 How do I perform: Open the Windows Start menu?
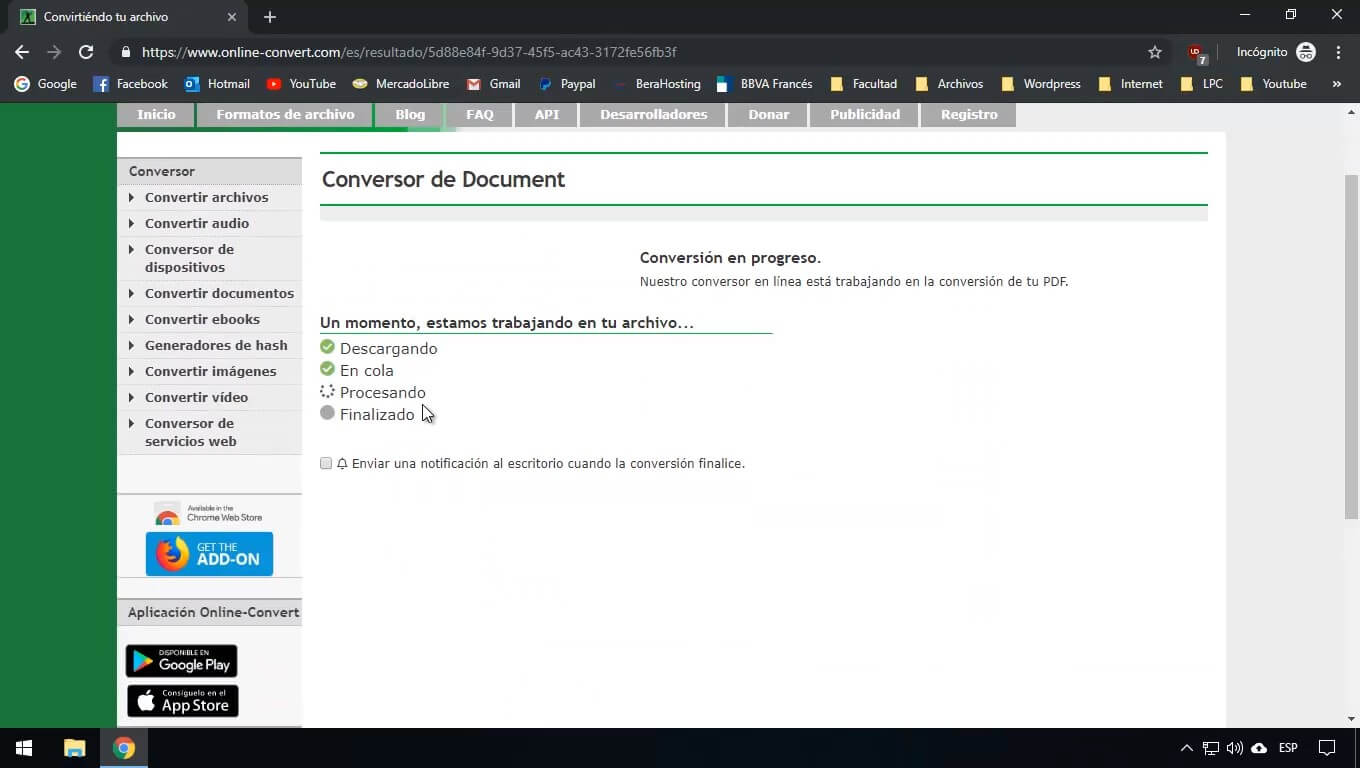[24, 748]
